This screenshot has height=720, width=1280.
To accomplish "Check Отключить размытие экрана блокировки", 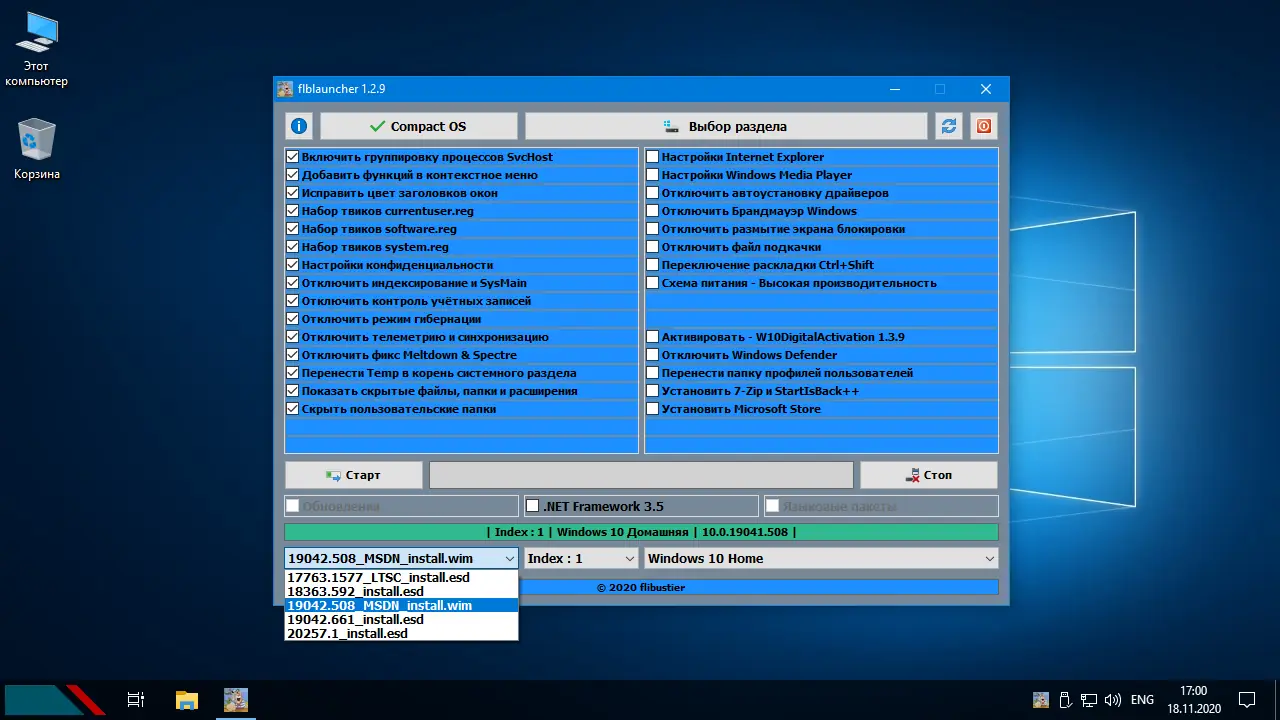I will (653, 229).
